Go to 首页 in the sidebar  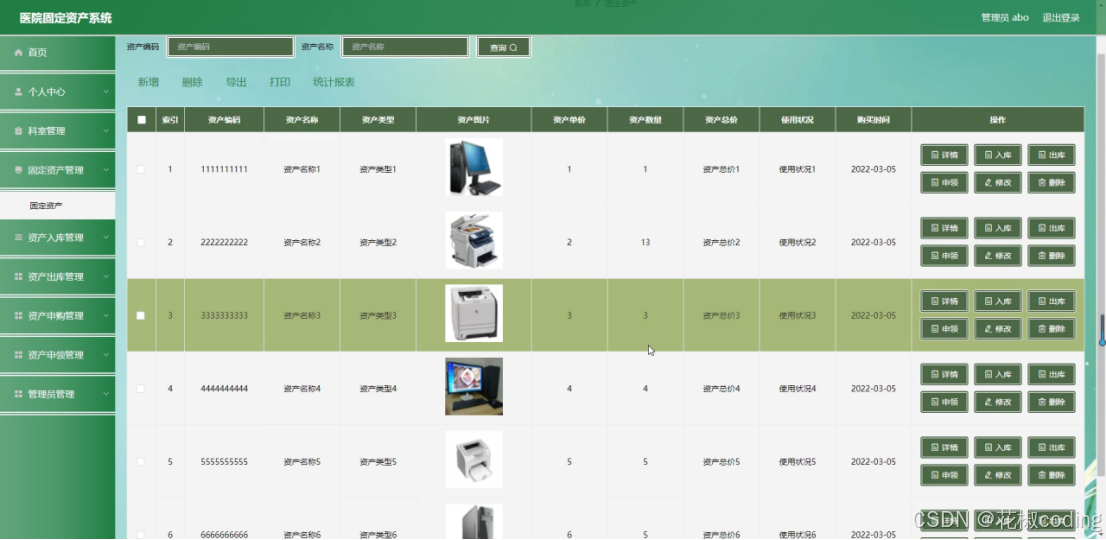57,53
